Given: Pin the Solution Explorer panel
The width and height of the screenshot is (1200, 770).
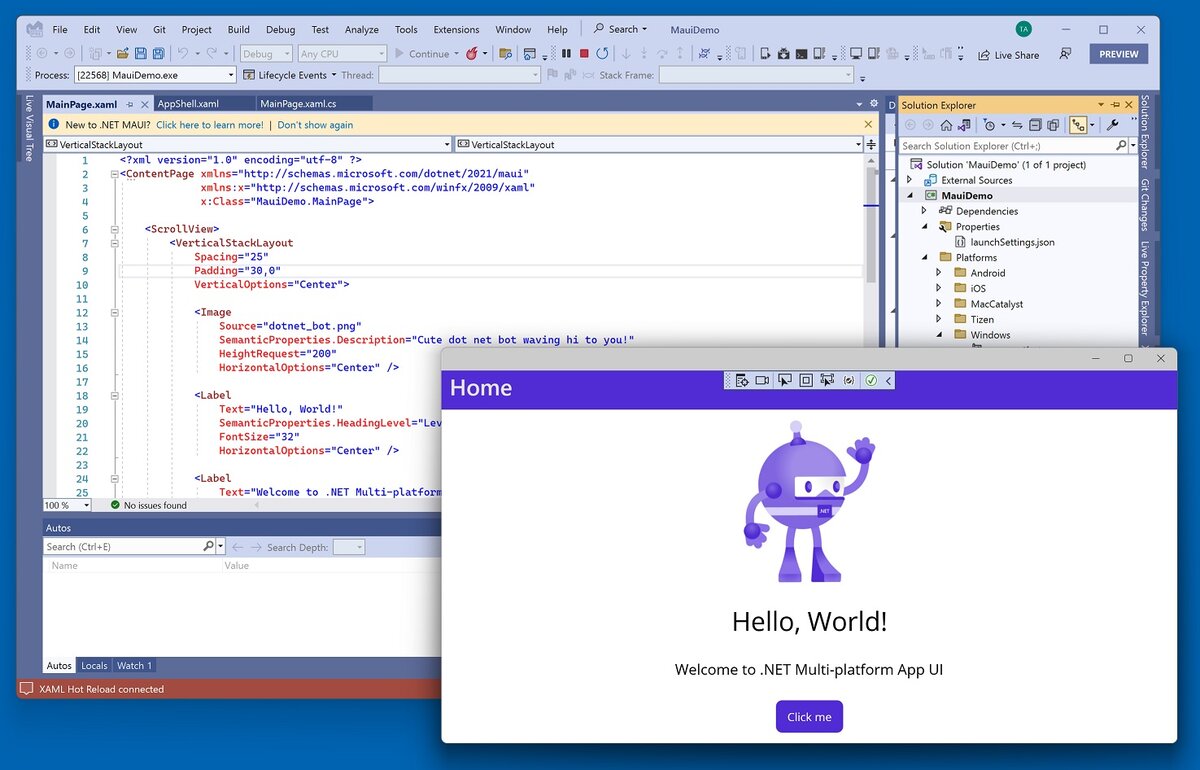Looking at the screenshot, I should 1115,105.
